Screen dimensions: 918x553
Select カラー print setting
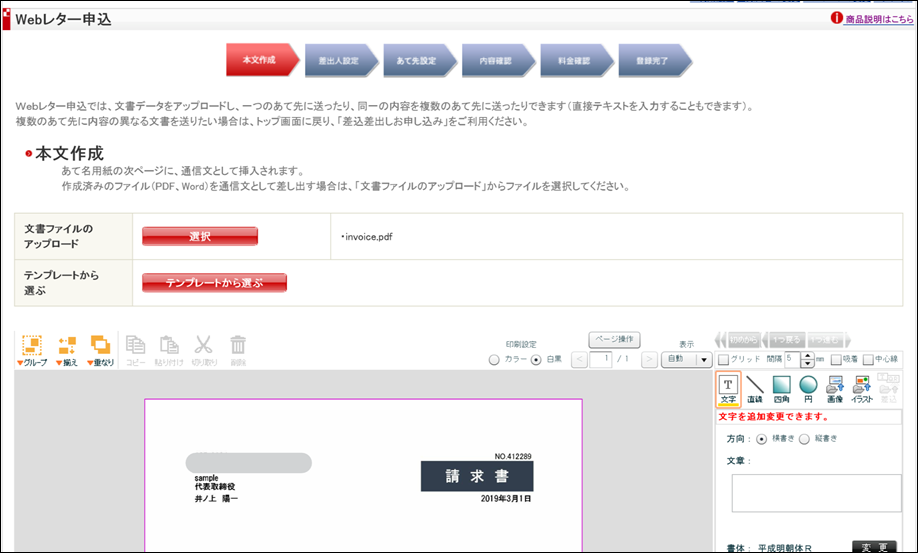click(x=494, y=360)
